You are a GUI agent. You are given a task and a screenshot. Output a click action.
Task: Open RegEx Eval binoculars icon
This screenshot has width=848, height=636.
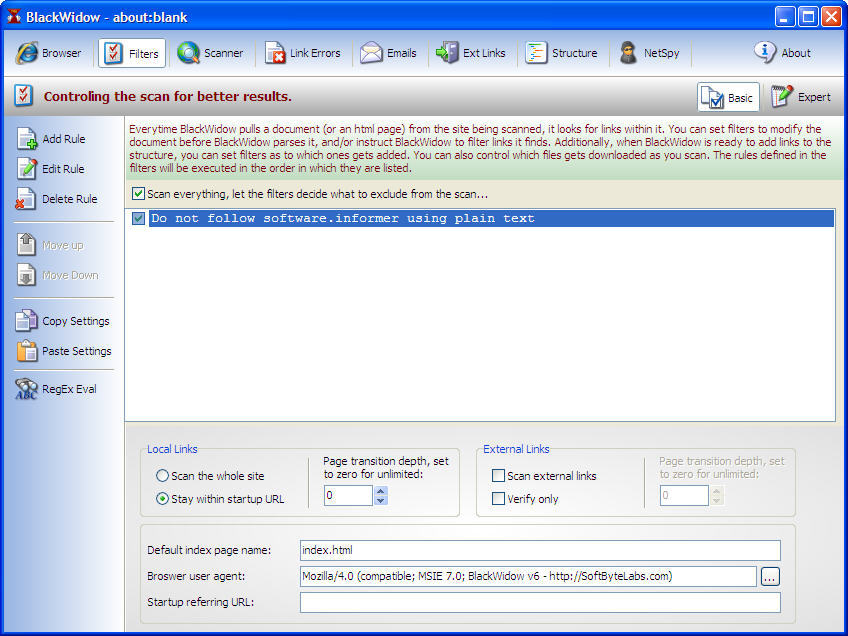point(26,389)
